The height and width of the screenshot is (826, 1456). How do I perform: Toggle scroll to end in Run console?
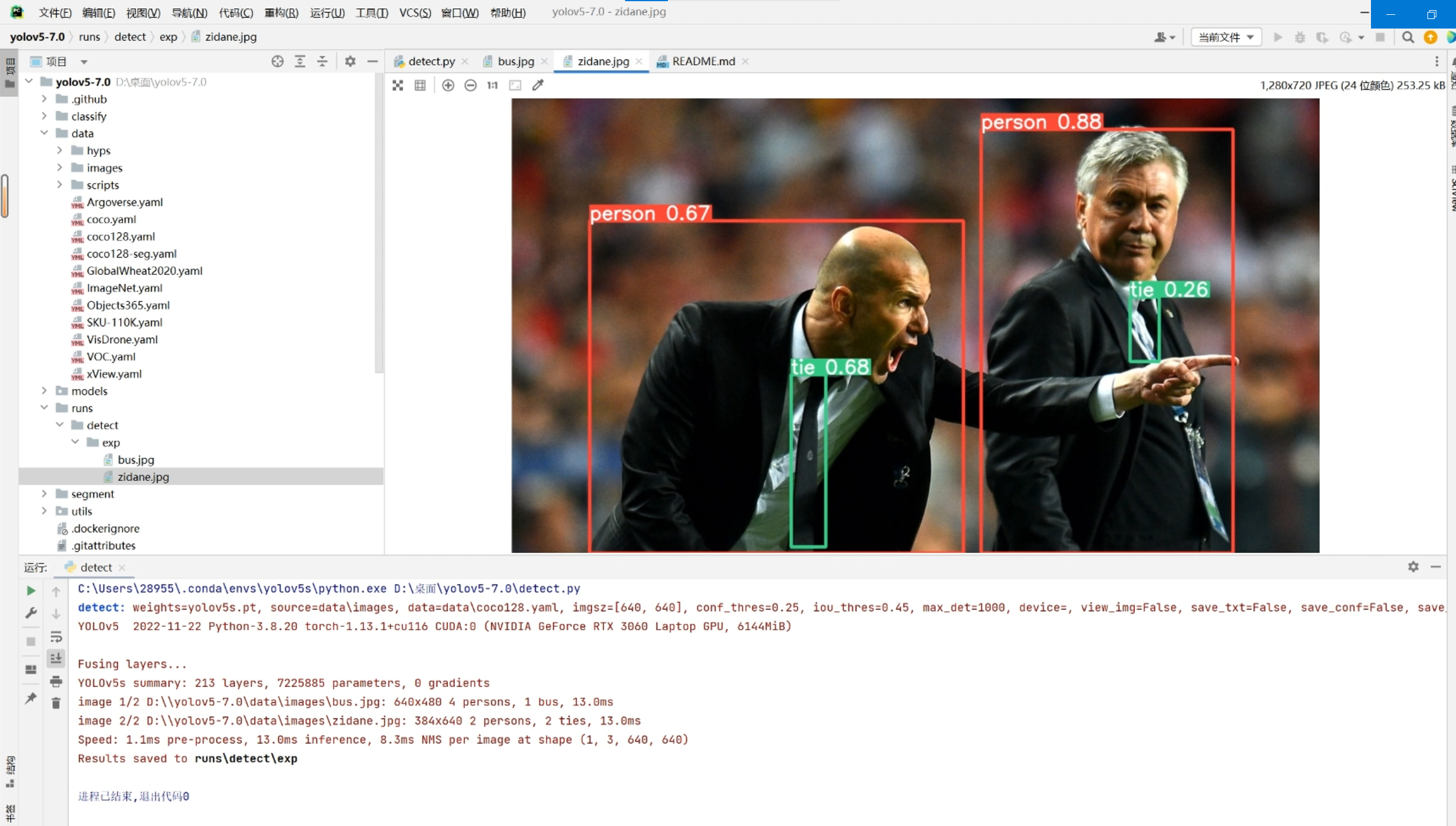[x=56, y=658]
